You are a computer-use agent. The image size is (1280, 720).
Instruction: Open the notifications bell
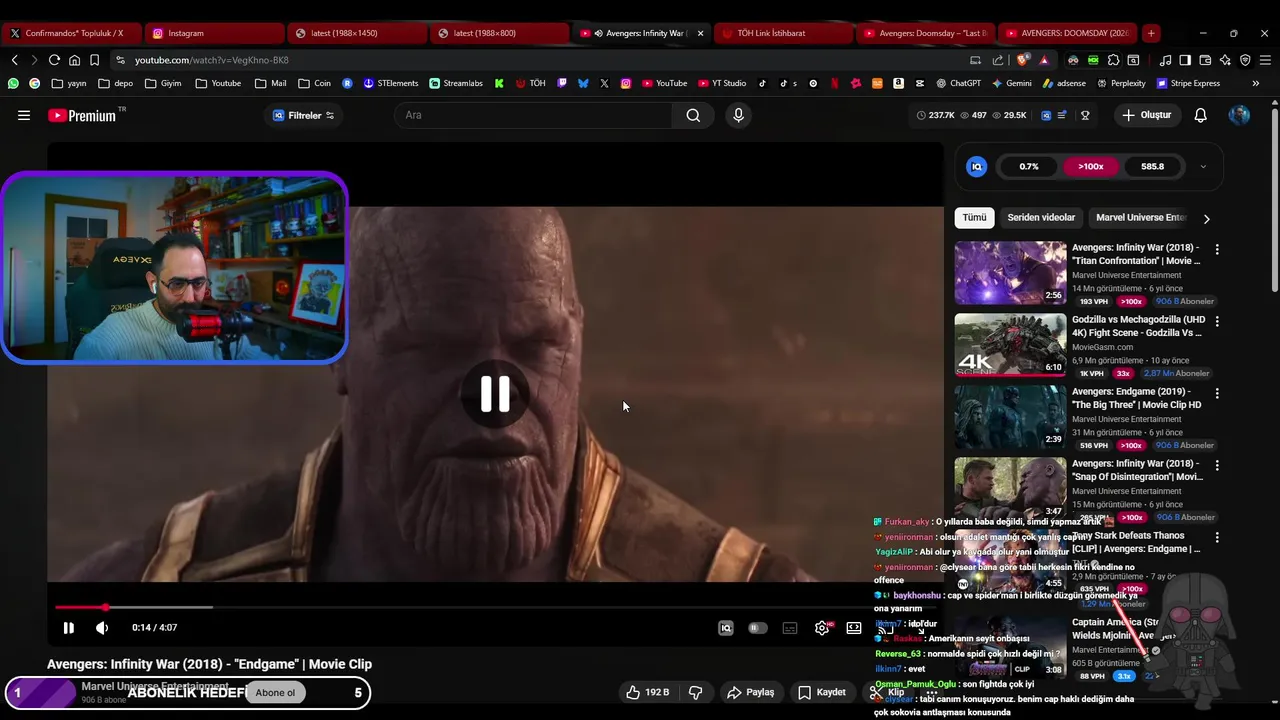(x=1200, y=115)
